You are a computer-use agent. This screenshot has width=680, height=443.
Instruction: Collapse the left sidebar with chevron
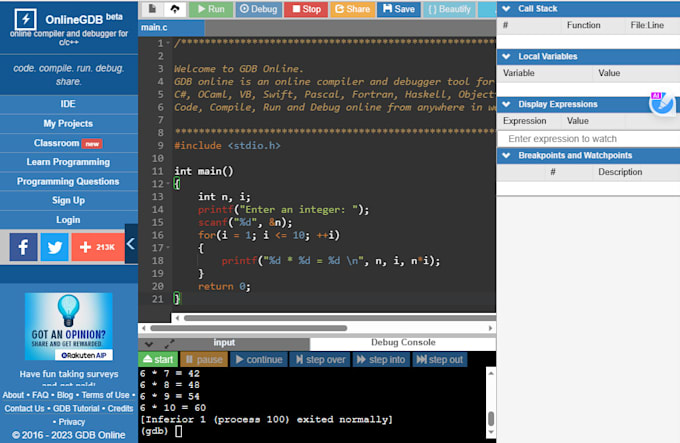tap(130, 244)
